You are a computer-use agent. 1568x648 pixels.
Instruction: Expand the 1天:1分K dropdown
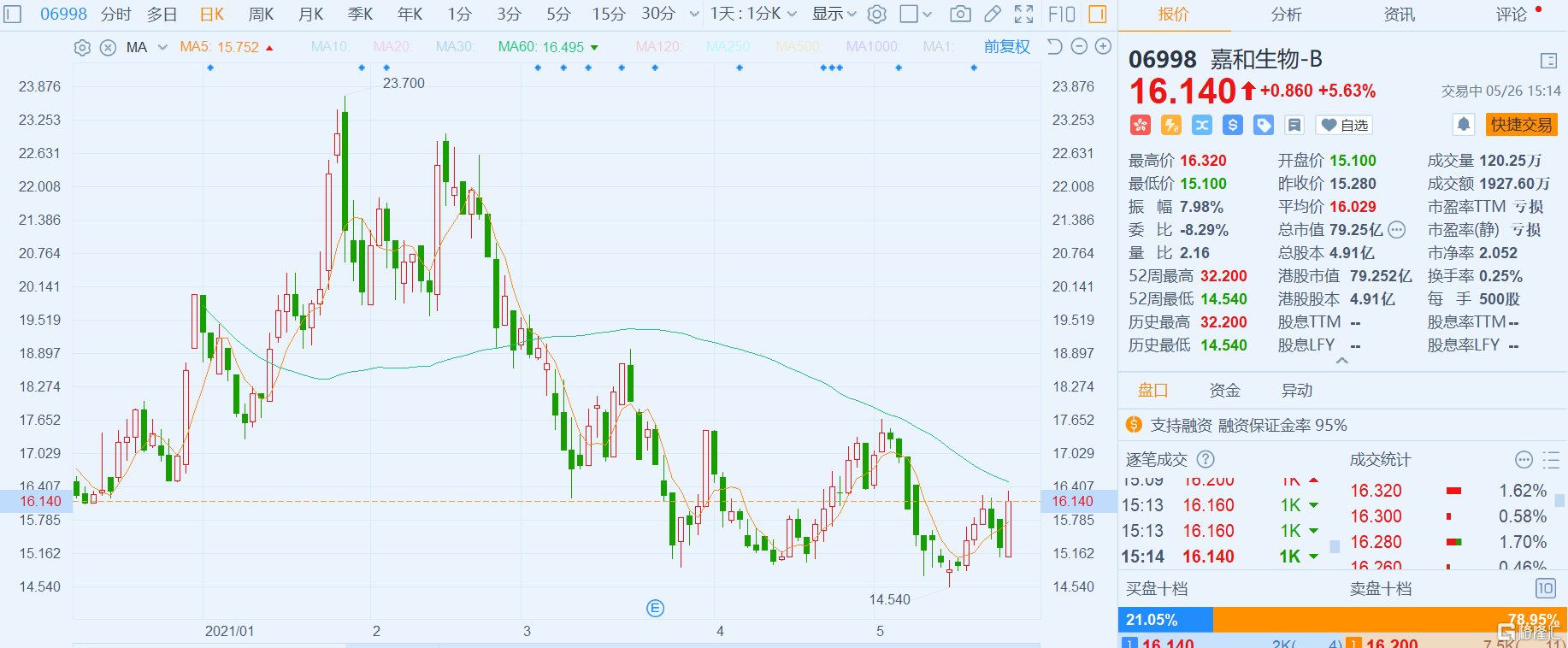753,14
